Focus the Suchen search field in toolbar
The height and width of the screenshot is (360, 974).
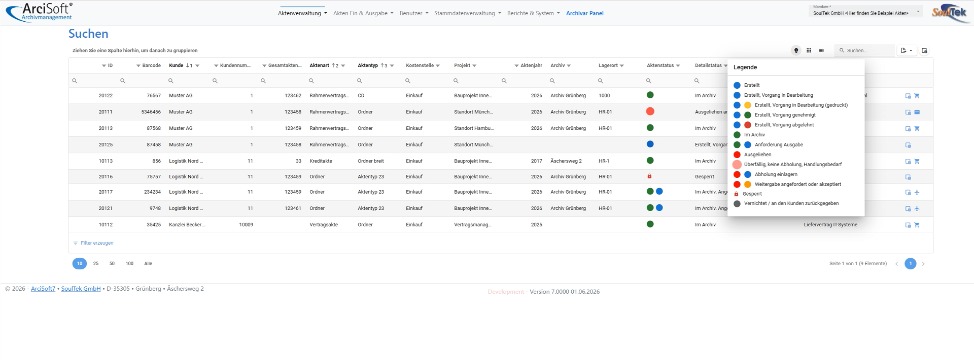tap(863, 50)
